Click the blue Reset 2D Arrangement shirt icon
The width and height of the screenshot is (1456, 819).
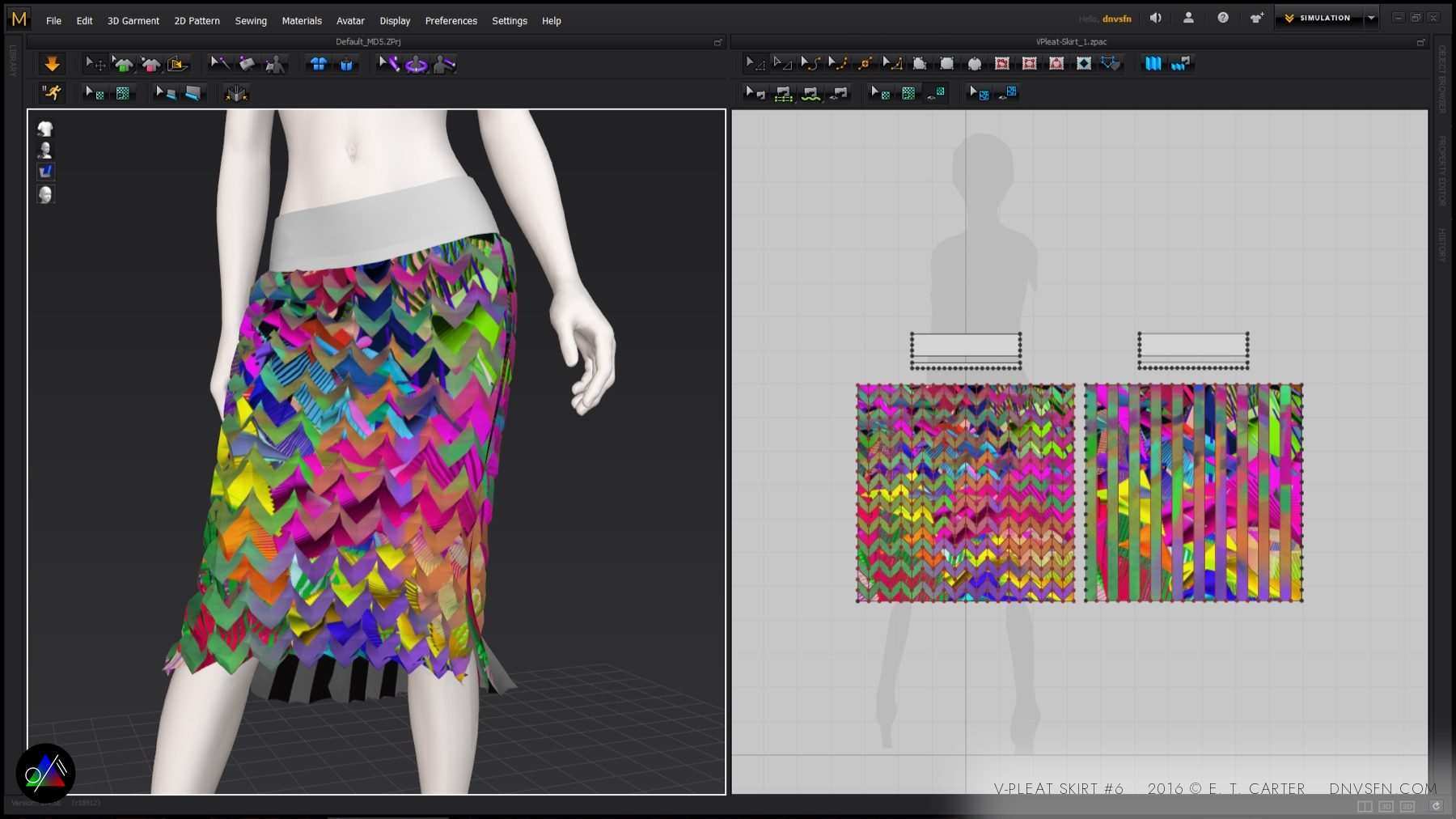(x=319, y=64)
